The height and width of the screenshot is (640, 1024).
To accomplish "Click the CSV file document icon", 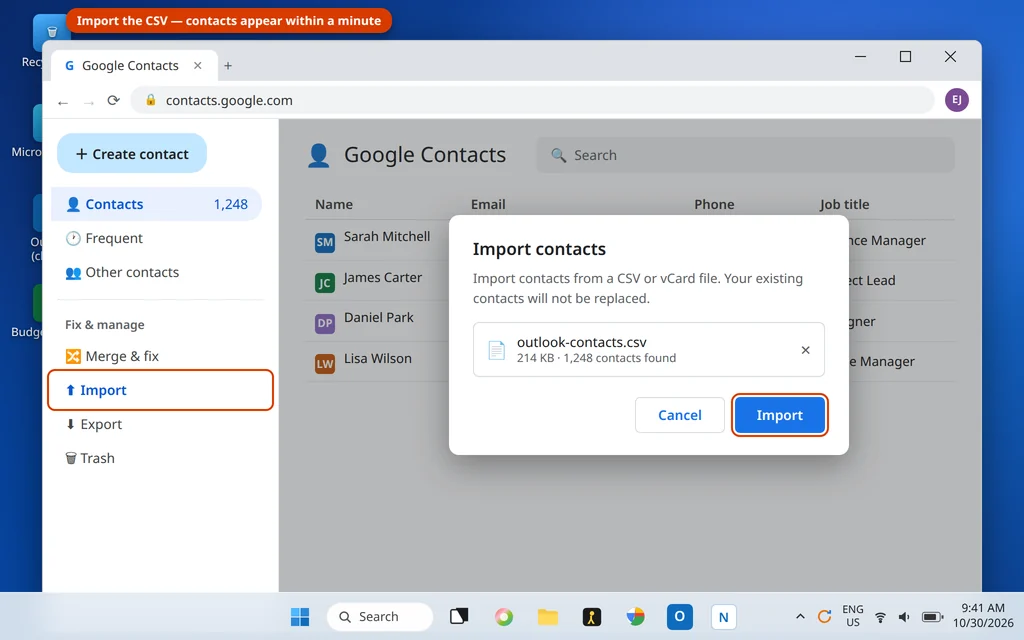I will pyautogui.click(x=496, y=350).
